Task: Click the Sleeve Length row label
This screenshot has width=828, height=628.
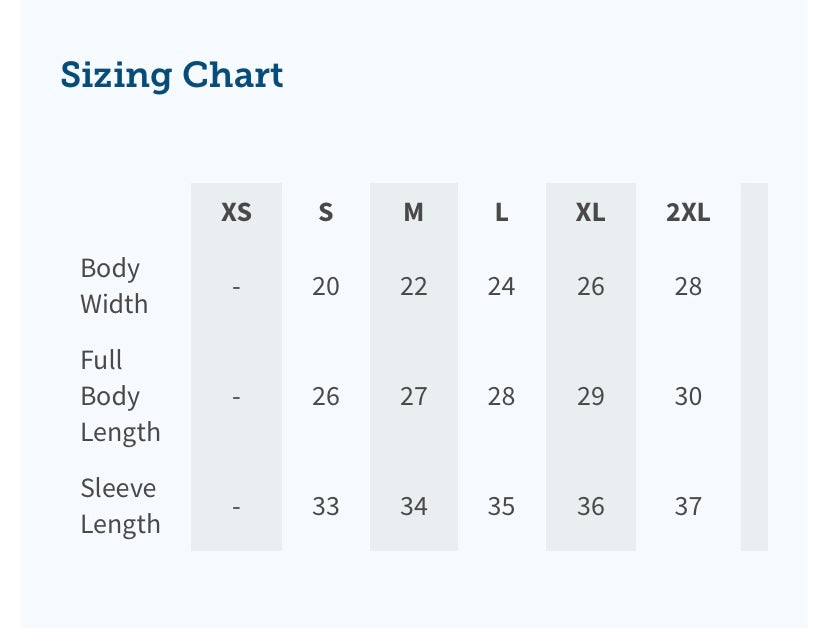Action: click(119, 506)
